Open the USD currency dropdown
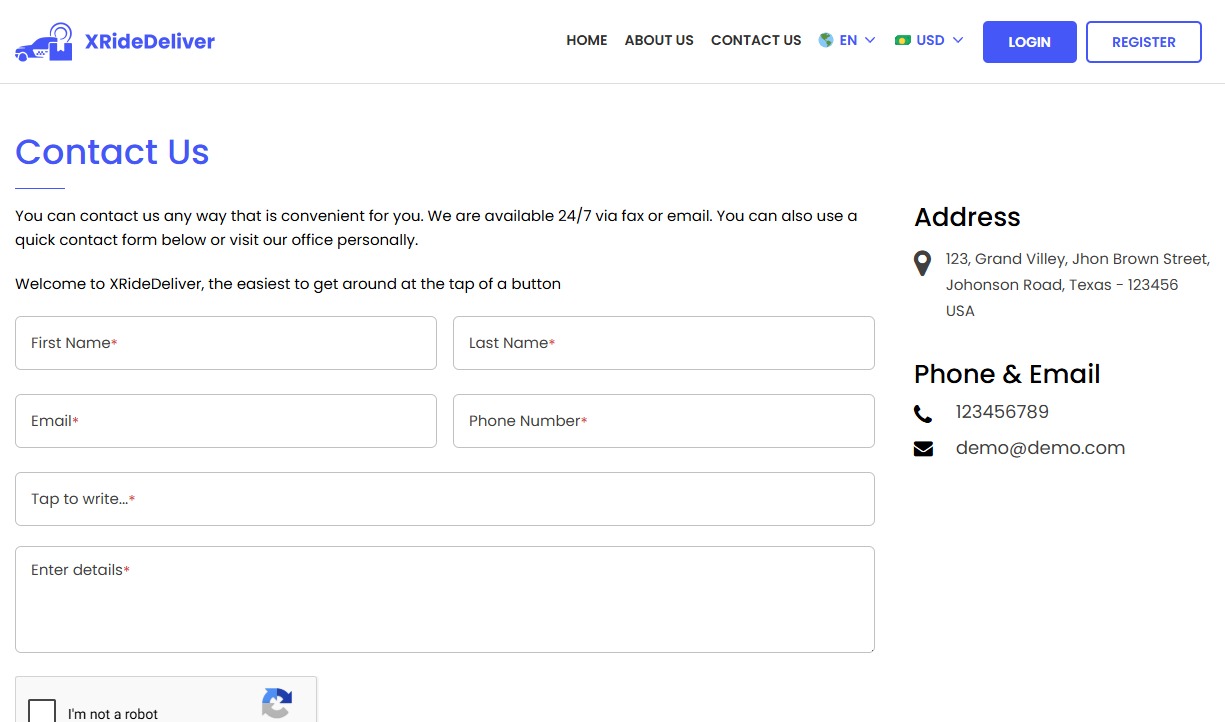The height and width of the screenshot is (722, 1225). (930, 40)
